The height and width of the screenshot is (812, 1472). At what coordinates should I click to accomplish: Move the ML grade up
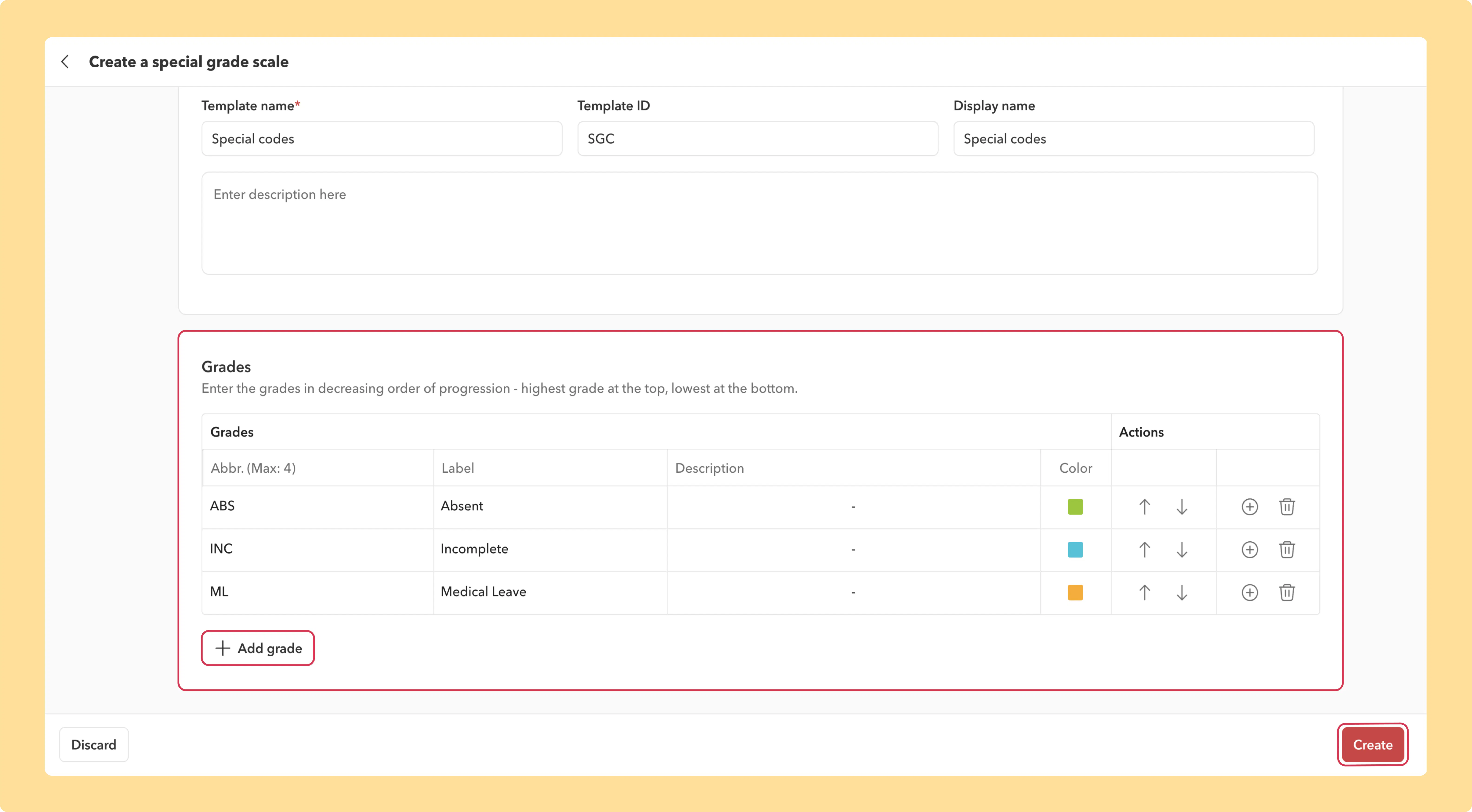pyautogui.click(x=1145, y=593)
